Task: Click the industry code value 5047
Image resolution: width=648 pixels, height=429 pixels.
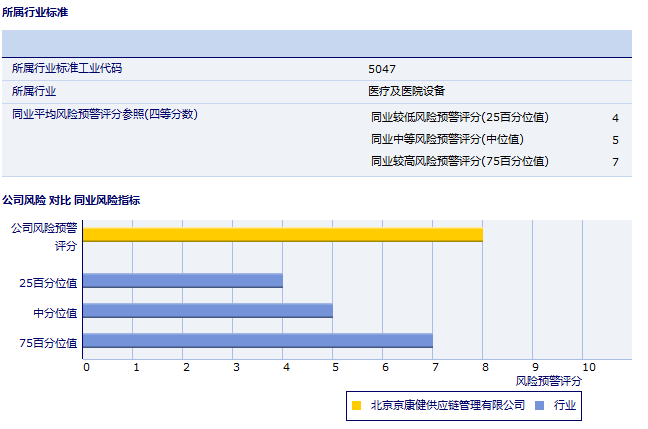Action: (382, 69)
